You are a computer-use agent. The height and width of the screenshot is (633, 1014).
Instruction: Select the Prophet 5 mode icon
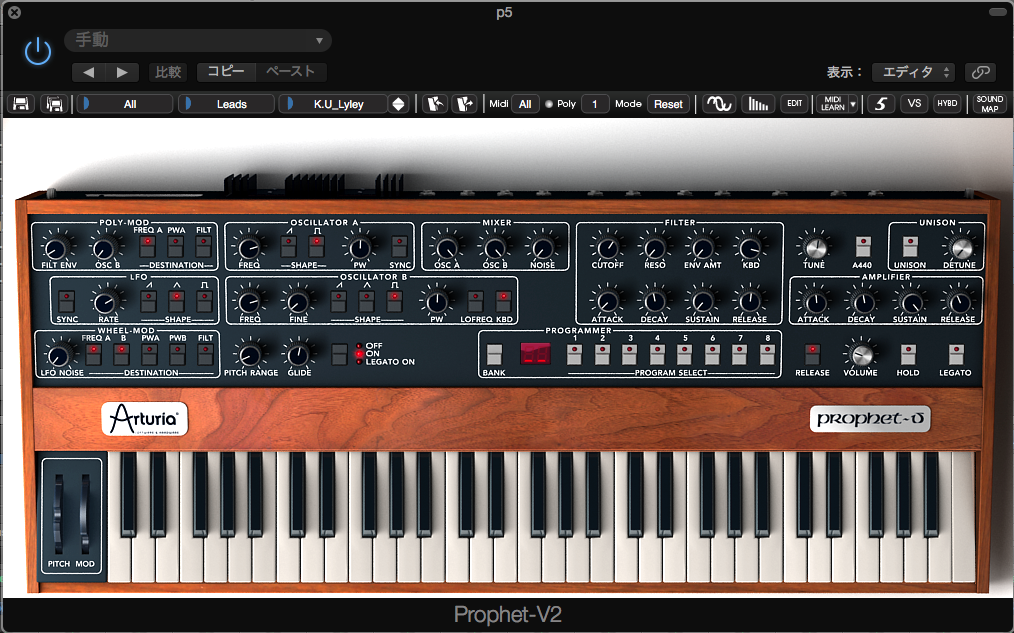pyautogui.click(x=880, y=104)
